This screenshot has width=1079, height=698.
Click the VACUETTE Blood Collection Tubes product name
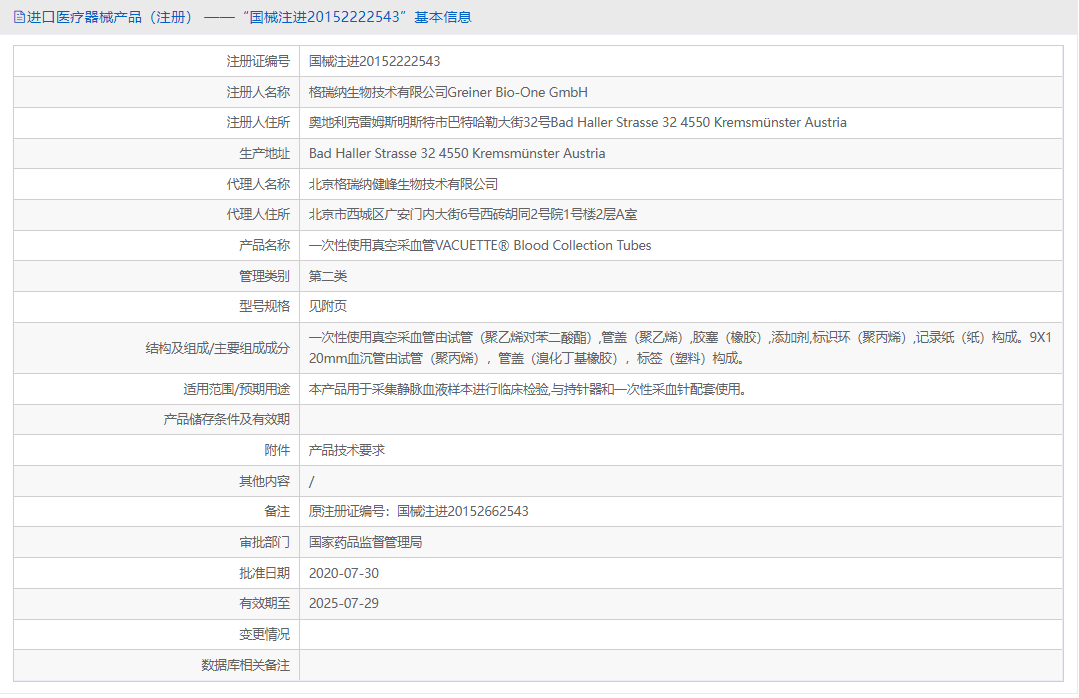click(x=480, y=246)
